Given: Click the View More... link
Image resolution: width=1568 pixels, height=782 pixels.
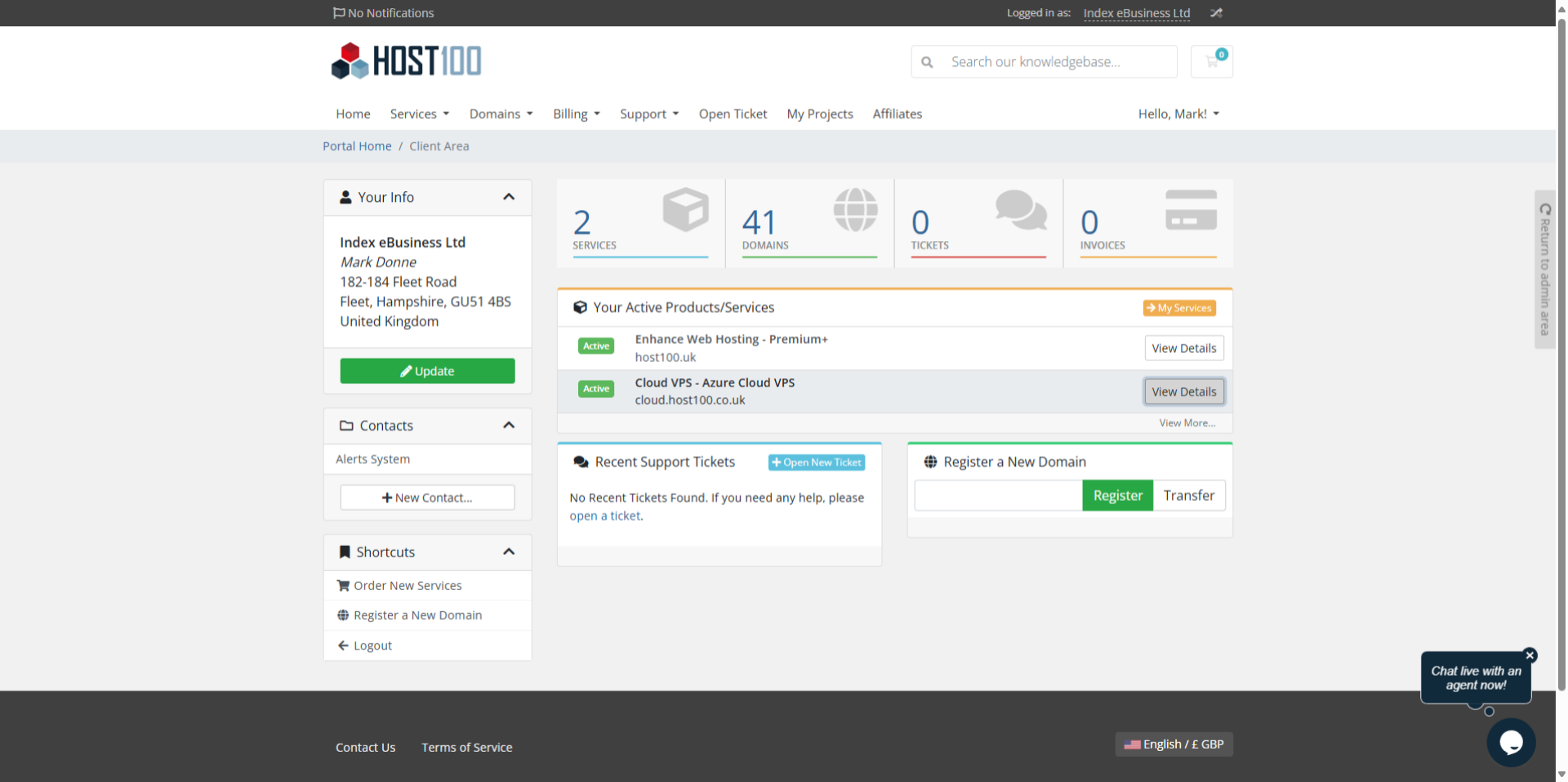Looking at the screenshot, I should tap(1187, 423).
